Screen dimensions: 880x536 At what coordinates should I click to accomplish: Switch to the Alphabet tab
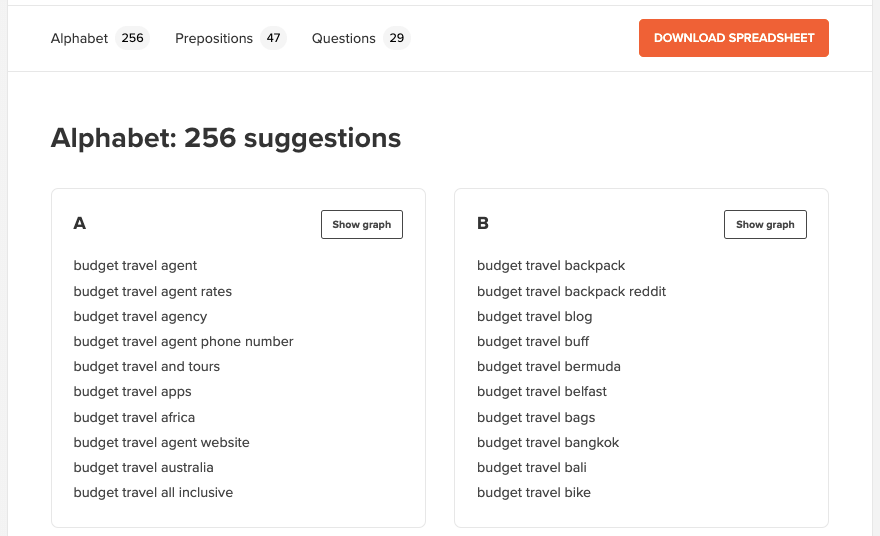[100, 38]
